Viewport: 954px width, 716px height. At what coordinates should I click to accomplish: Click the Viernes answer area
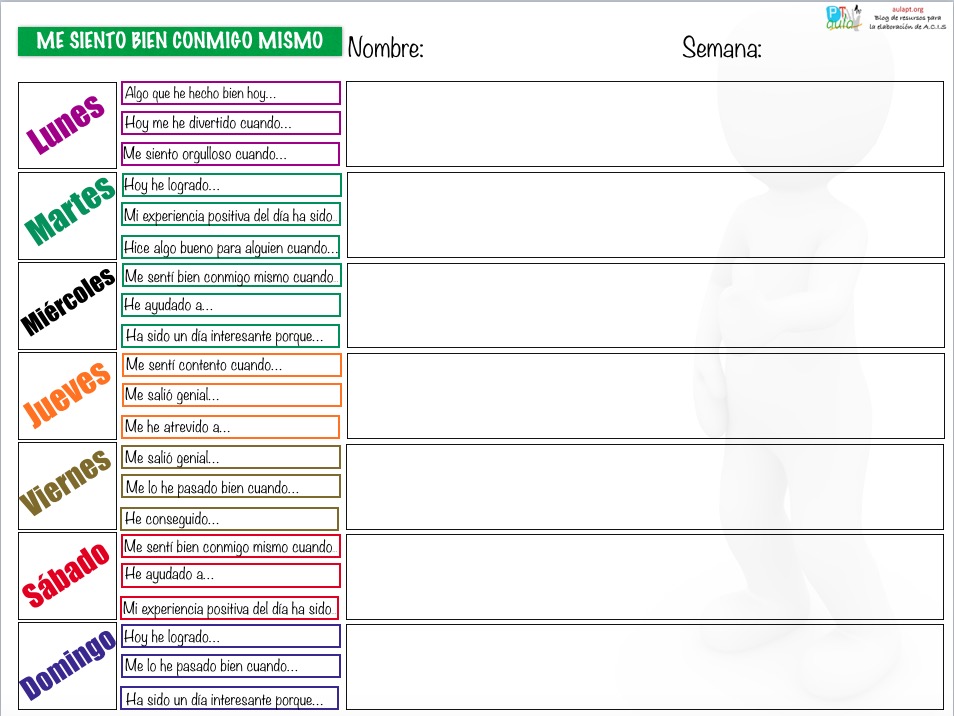tap(645, 487)
